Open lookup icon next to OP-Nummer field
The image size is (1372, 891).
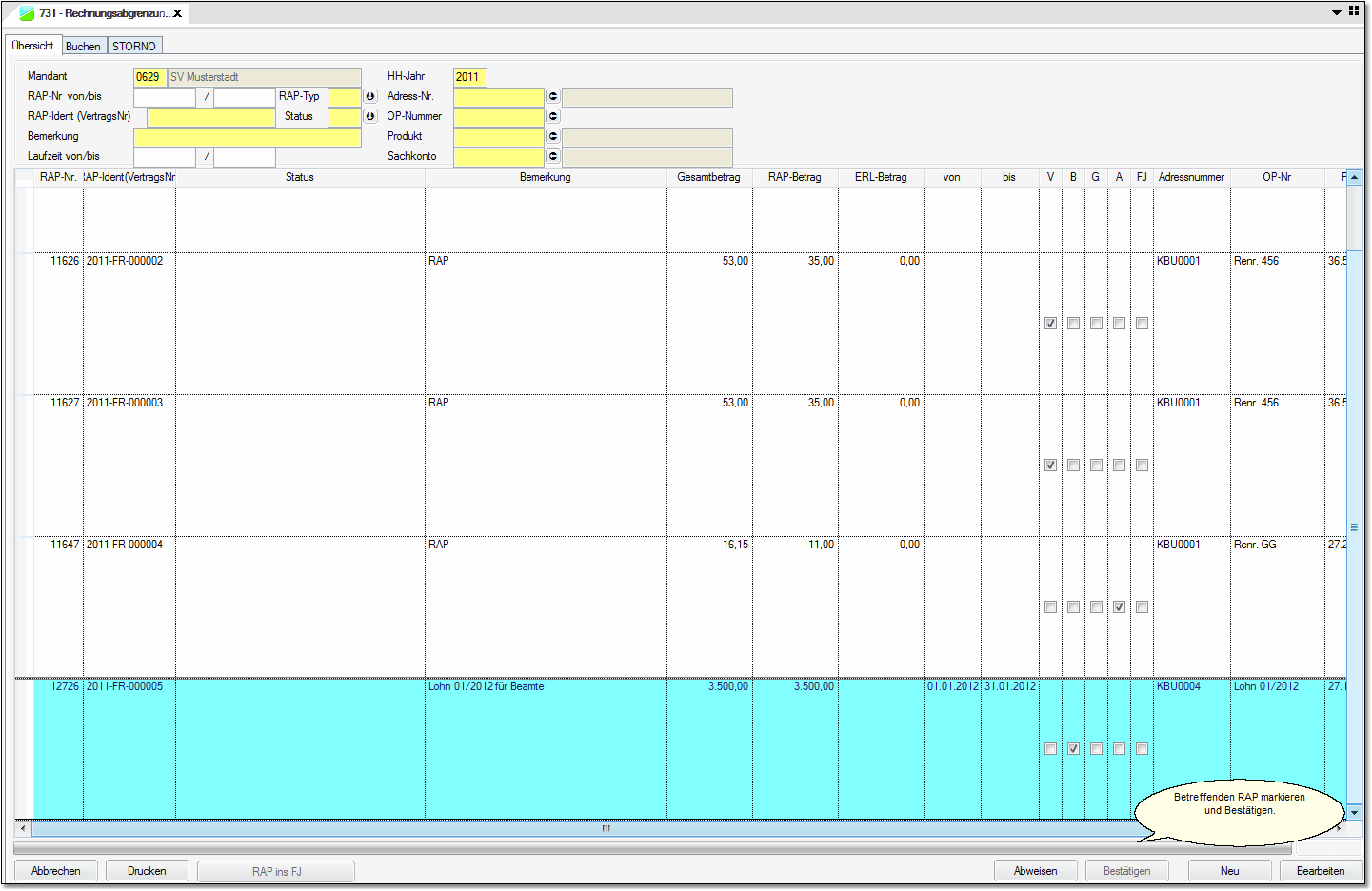[x=553, y=116]
